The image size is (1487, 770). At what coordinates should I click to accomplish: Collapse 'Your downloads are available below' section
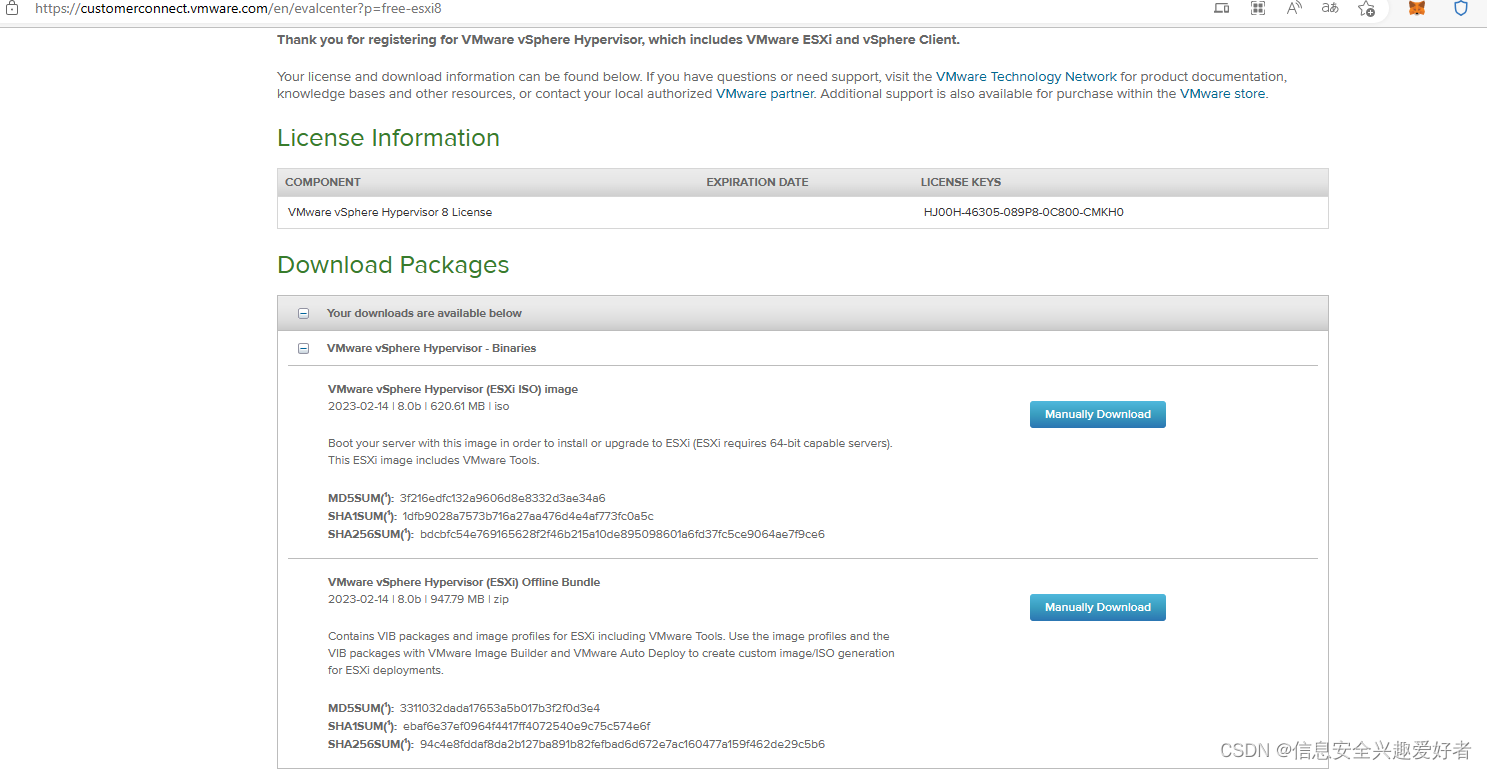click(x=303, y=313)
